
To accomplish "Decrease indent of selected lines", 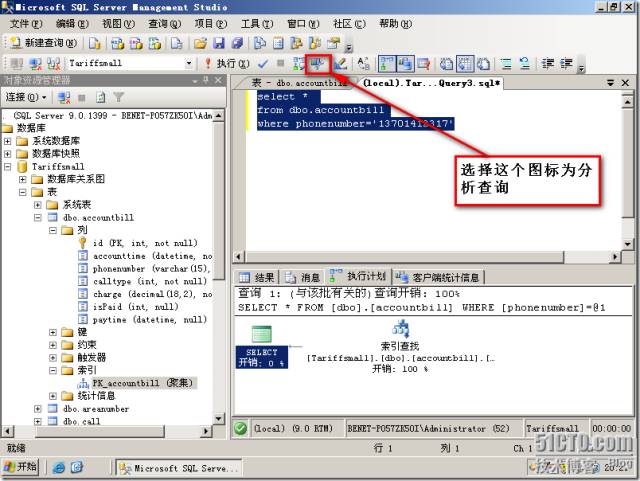I will point(547,64).
